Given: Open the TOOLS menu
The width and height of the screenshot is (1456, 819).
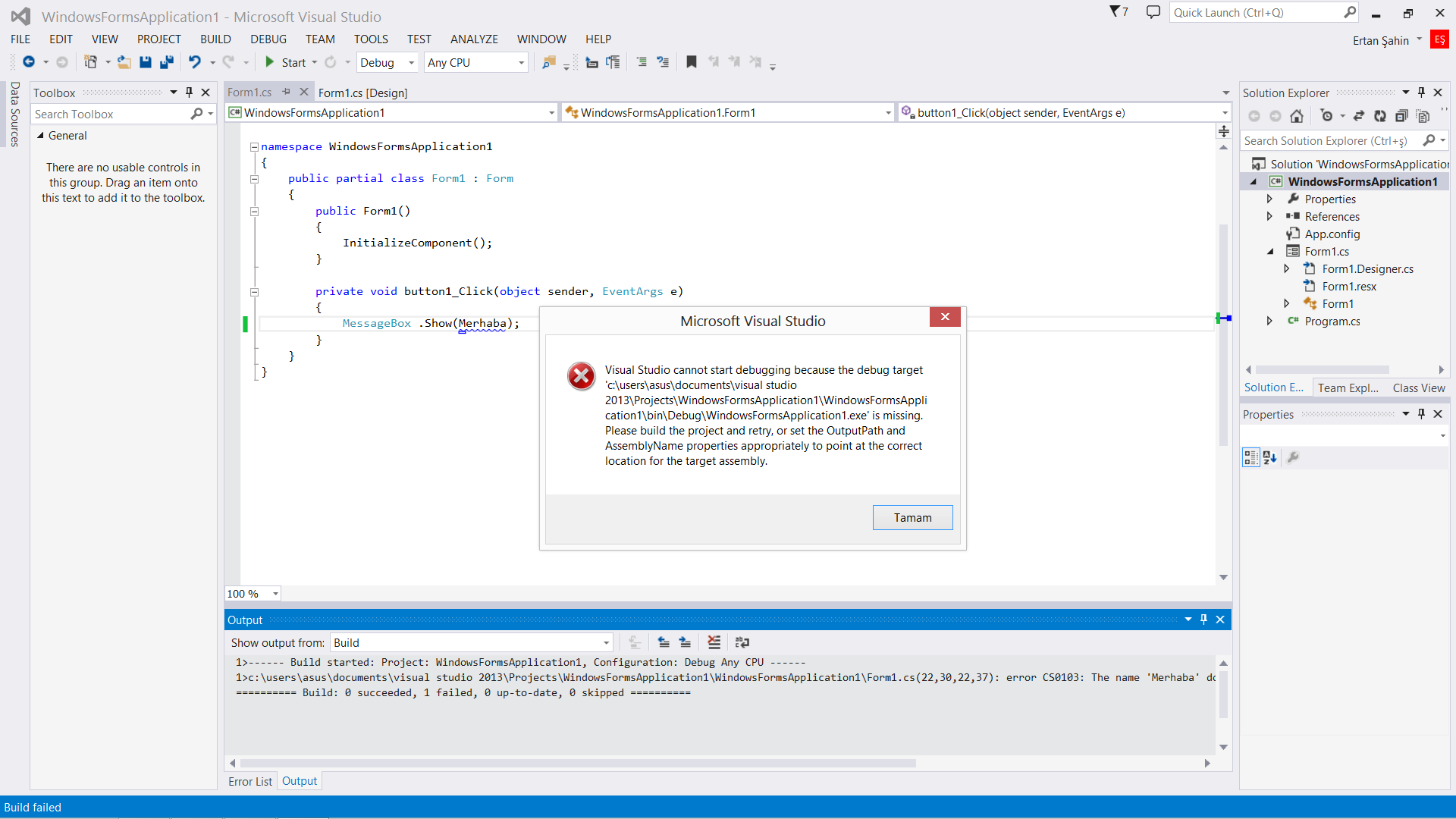Looking at the screenshot, I should (371, 39).
